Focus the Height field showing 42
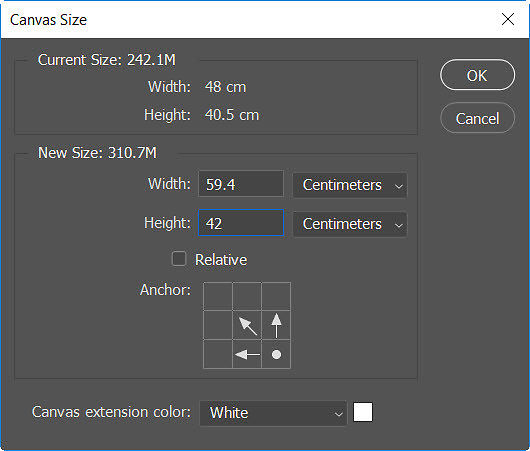Screen dimensions: 530x451 pyautogui.click(x=241, y=223)
